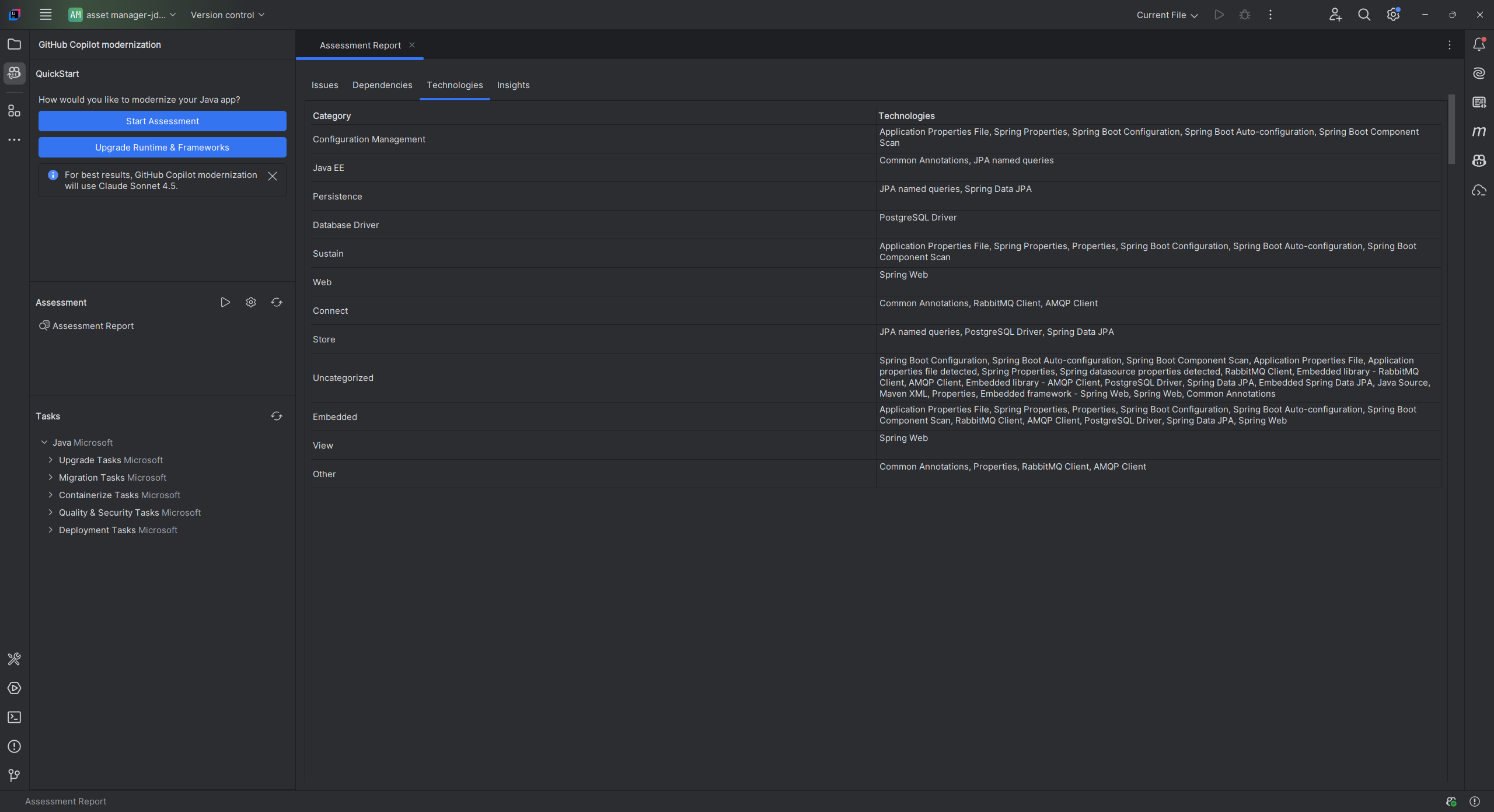Switch to the Insights tab

click(513, 85)
